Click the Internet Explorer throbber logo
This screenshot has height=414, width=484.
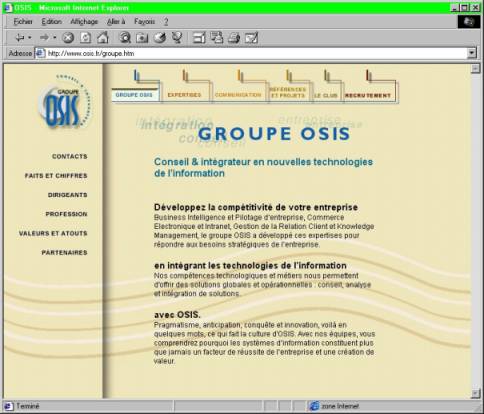pos(469,22)
